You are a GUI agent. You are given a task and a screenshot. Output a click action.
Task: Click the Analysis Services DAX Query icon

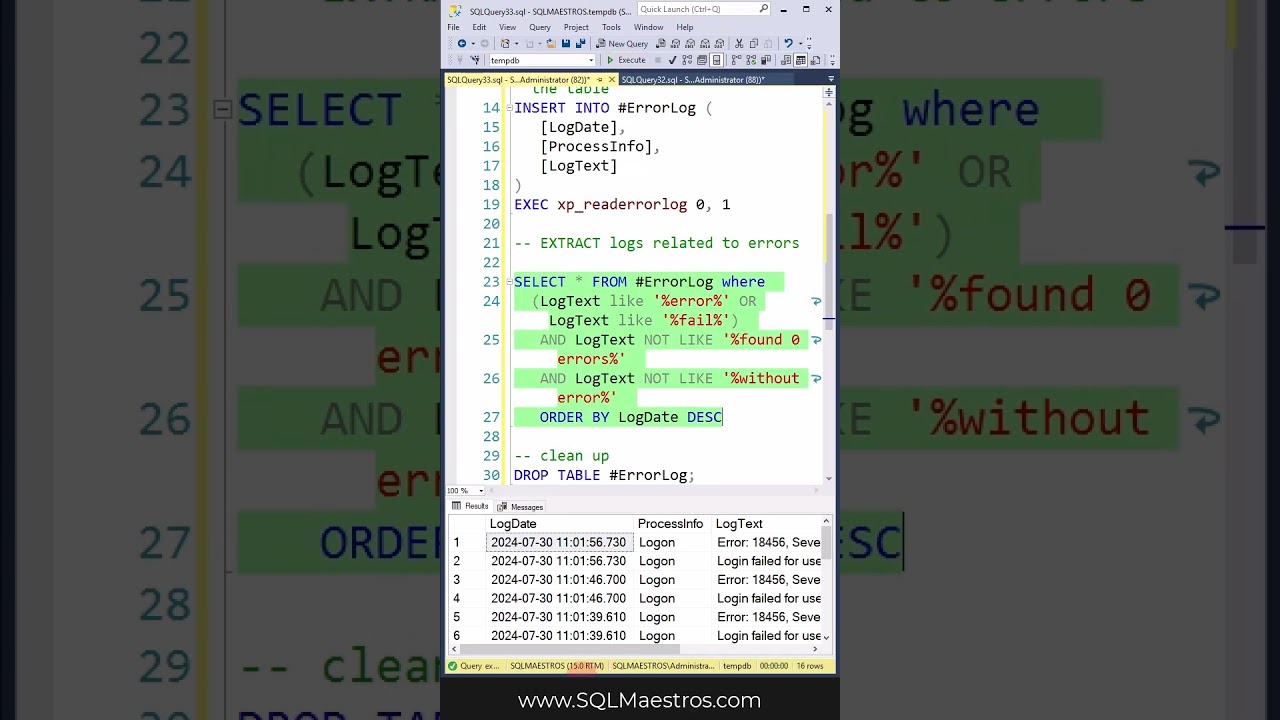coord(719,43)
